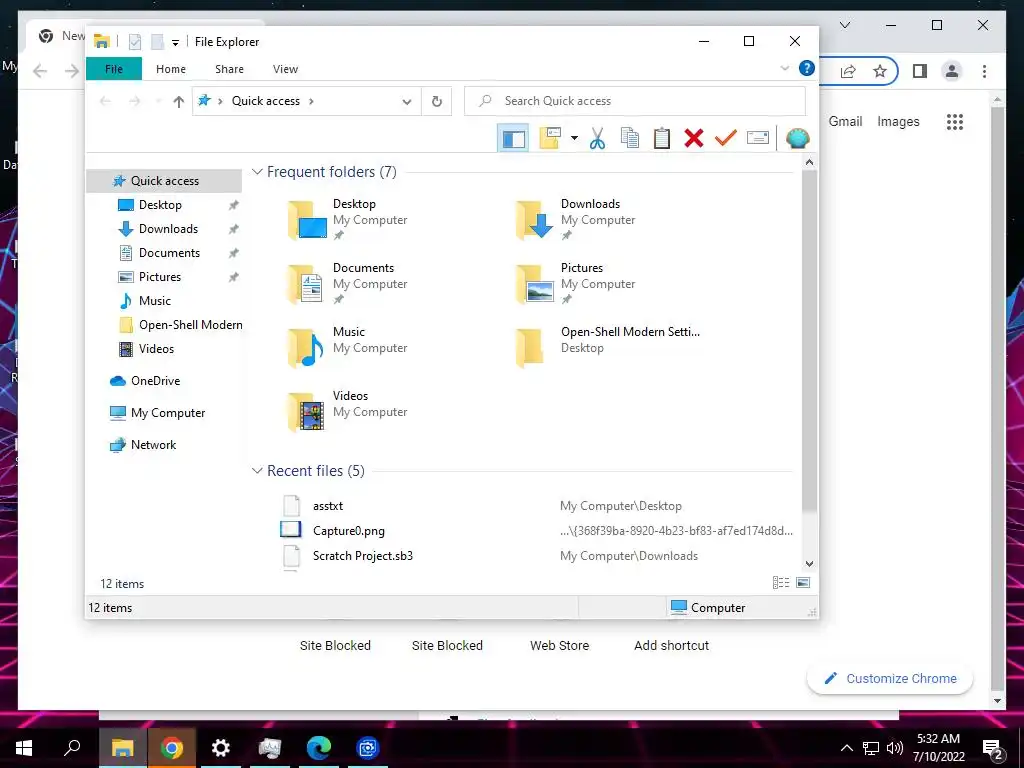Select the Documents frequent folder icon

(307, 284)
